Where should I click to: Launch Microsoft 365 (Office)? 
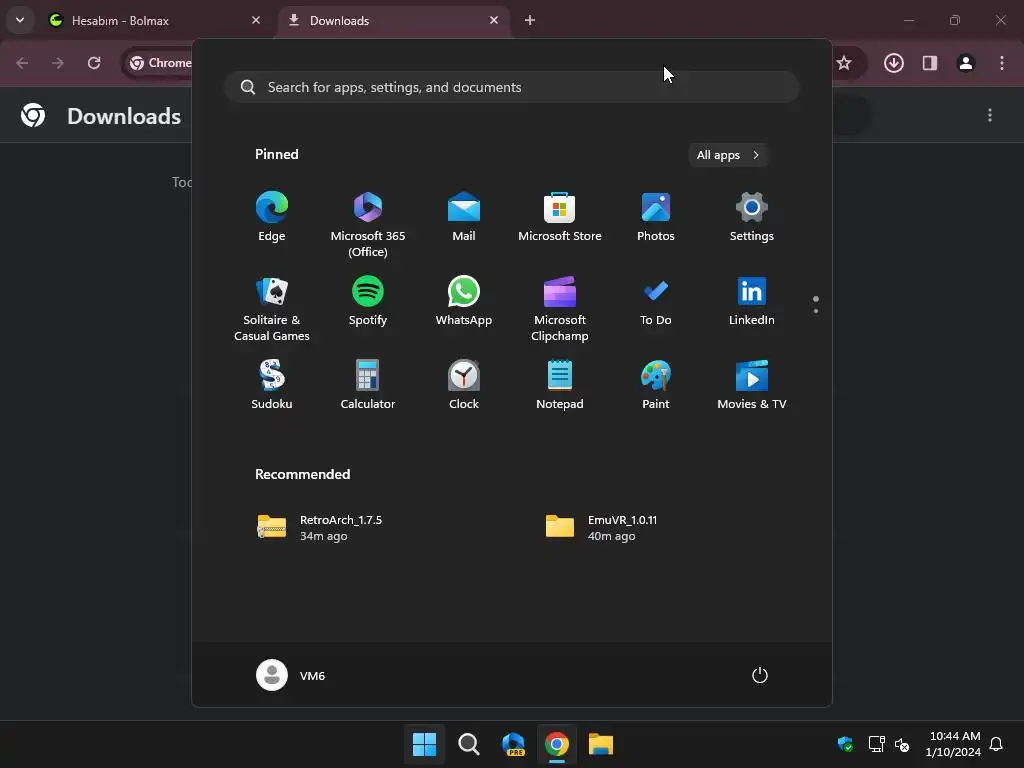(x=368, y=225)
